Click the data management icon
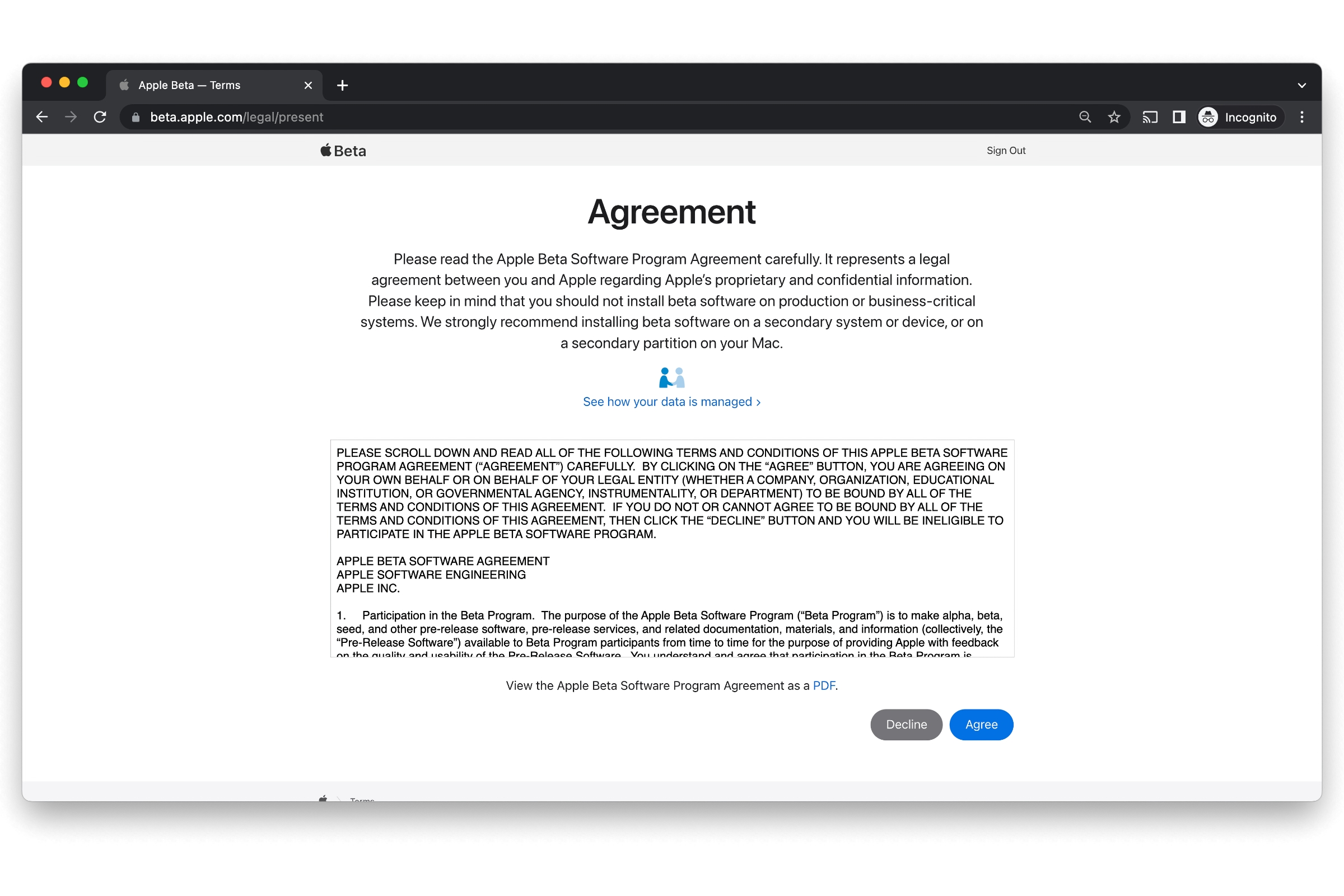This screenshot has width=1344, height=896. point(671,378)
